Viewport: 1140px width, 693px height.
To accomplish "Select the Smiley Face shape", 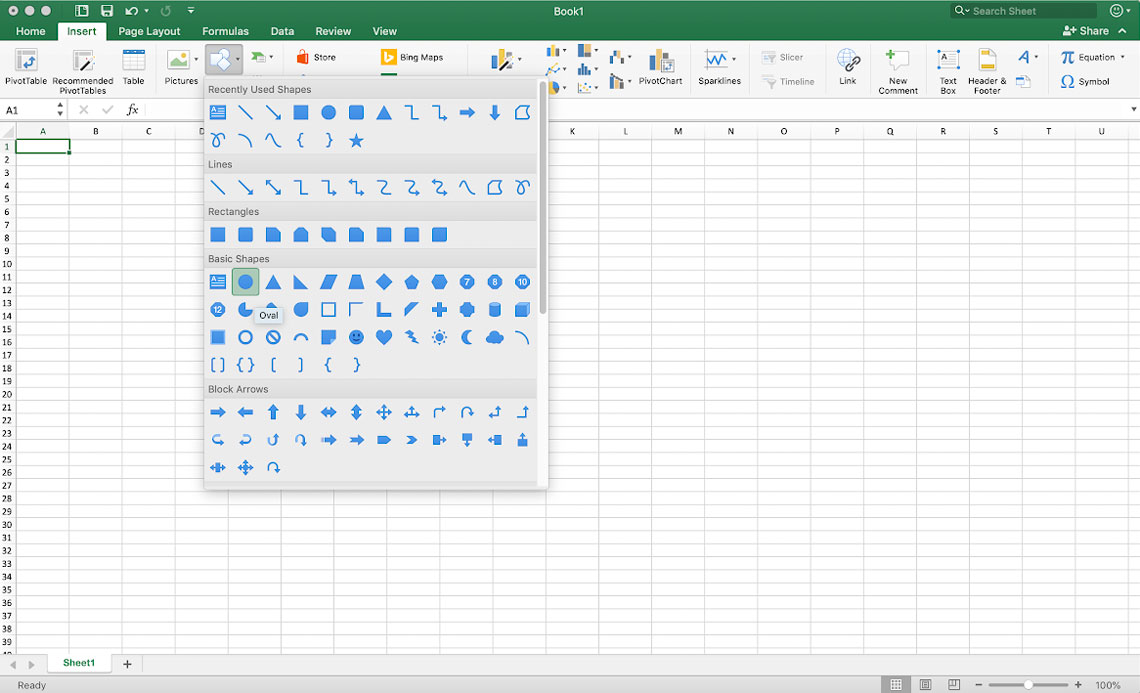I will 355,337.
